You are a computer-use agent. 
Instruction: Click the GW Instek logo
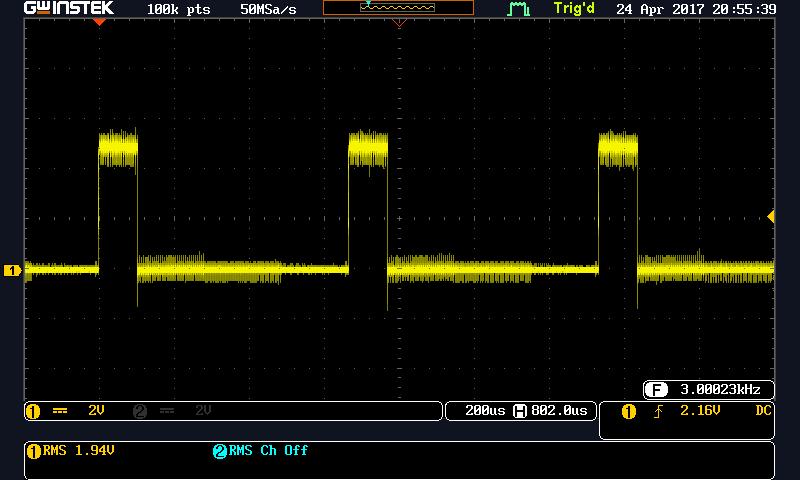point(68,9)
